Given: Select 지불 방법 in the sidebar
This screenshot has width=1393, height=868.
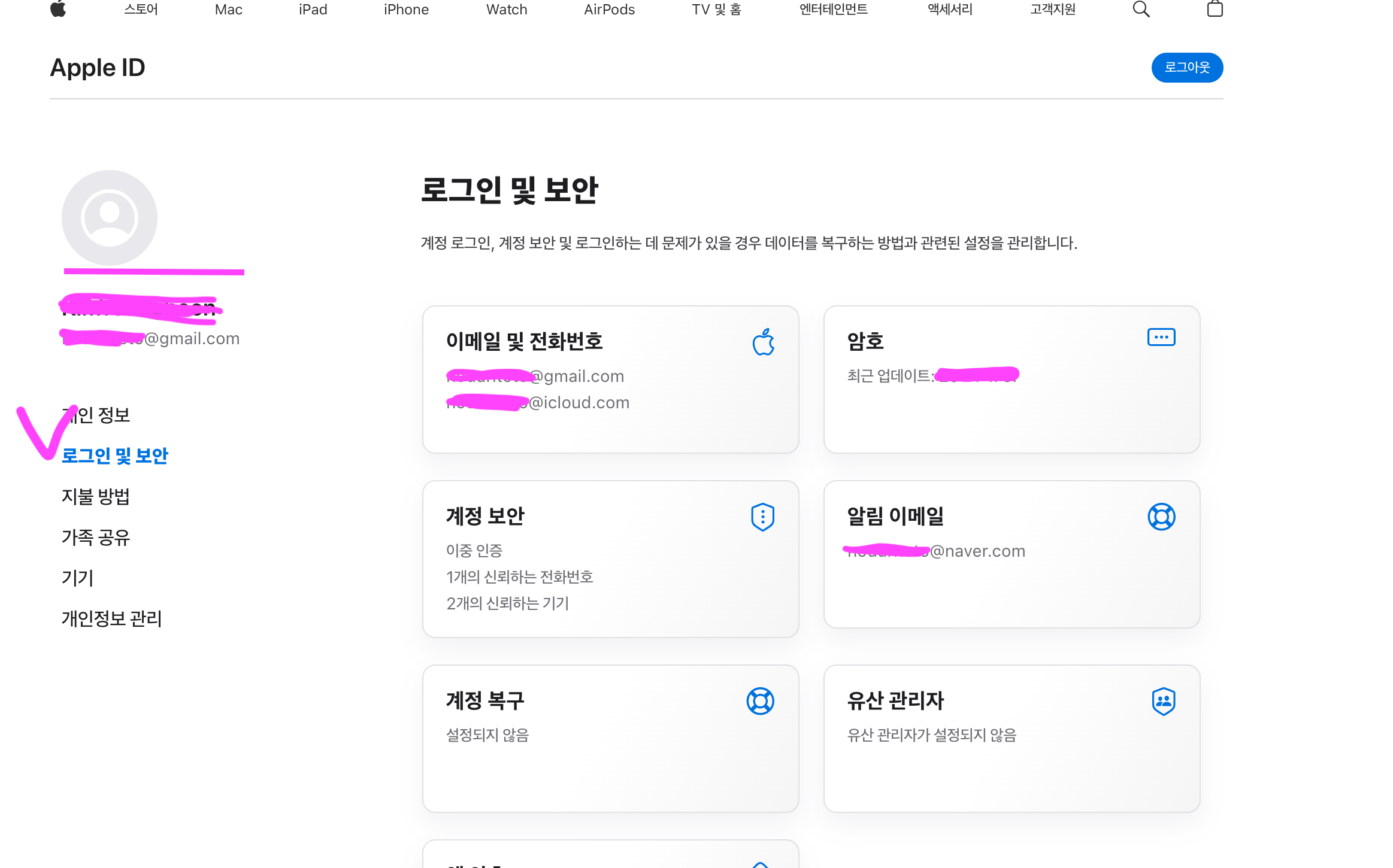Looking at the screenshot, I should [x=96, y=496].
